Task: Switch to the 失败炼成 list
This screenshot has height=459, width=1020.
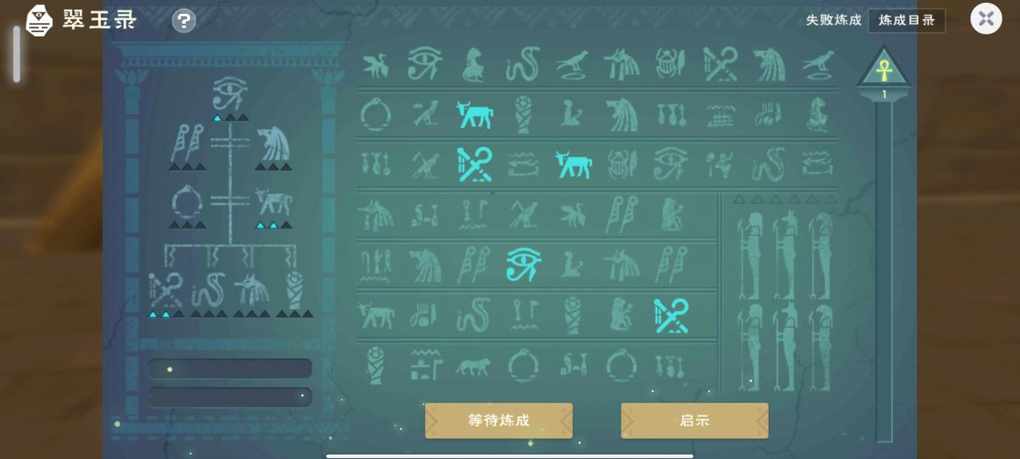Action: 833,20
